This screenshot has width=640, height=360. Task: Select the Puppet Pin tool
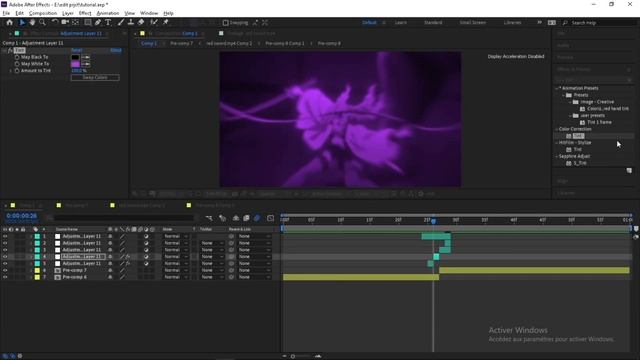(166, 22)
